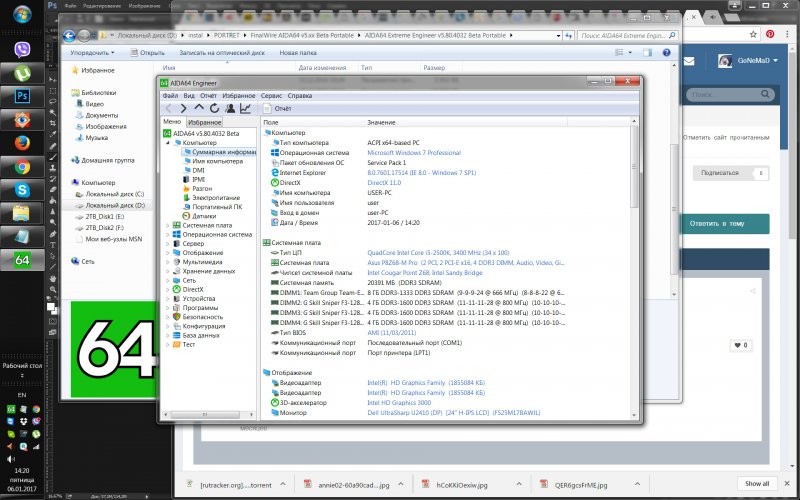The image size is (800, 500).
Task: Collapse the Компьютер tree node
Action: [x=167, y=143]
